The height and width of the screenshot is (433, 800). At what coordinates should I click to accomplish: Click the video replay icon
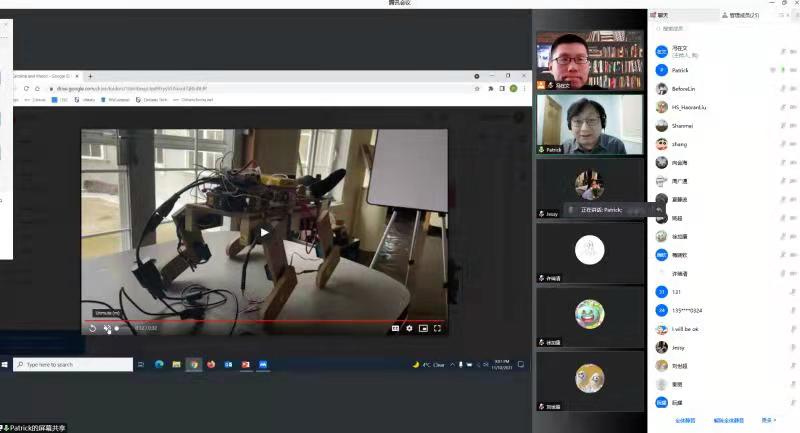click(92, 328)
